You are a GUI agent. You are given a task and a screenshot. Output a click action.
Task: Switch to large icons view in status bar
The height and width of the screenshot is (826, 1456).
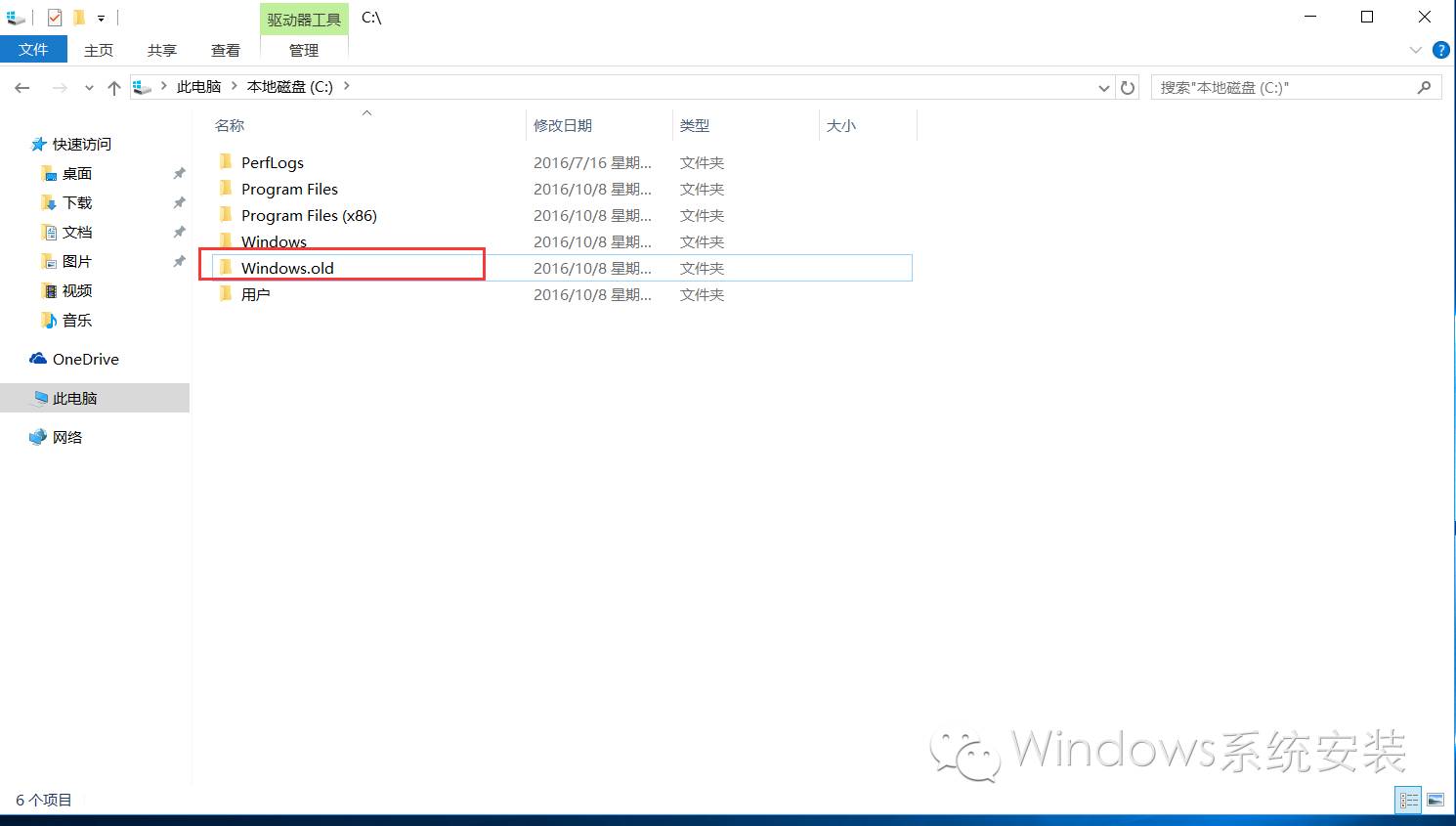(1435, 800)
